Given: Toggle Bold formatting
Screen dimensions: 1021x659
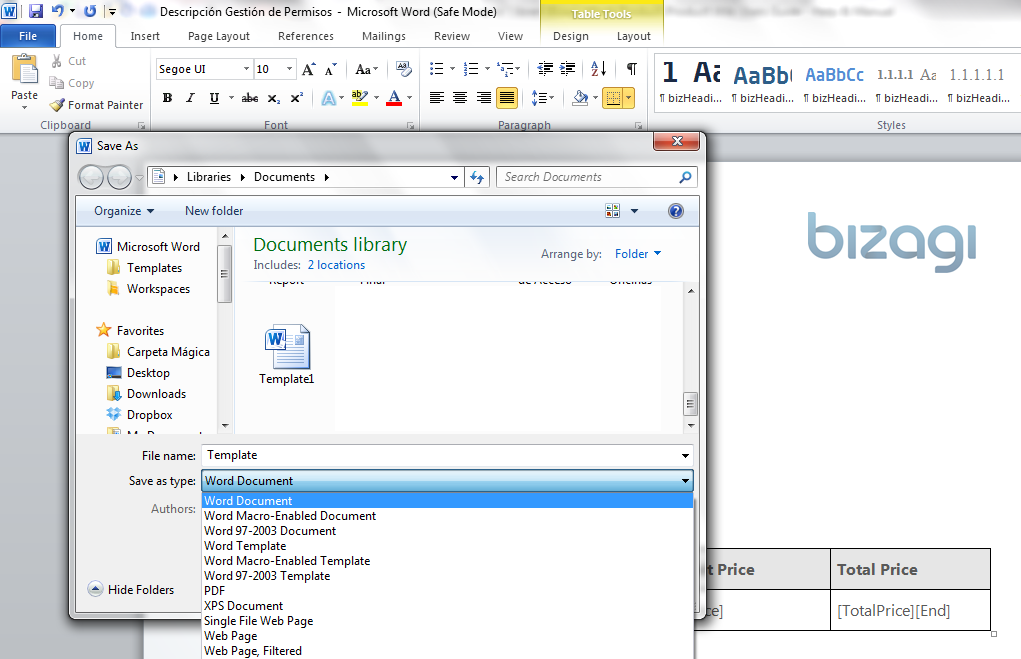Looking at the screenshot, I should (167, 98).
